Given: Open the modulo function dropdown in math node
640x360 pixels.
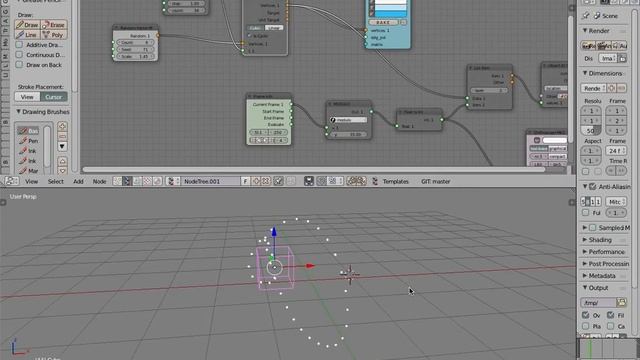Looking at the screenshot, I should coord(348,120).
